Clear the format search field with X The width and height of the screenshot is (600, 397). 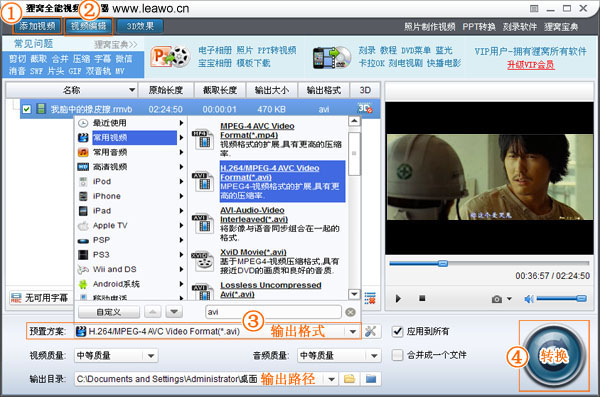pyautogui.click(x=350, y=312)
